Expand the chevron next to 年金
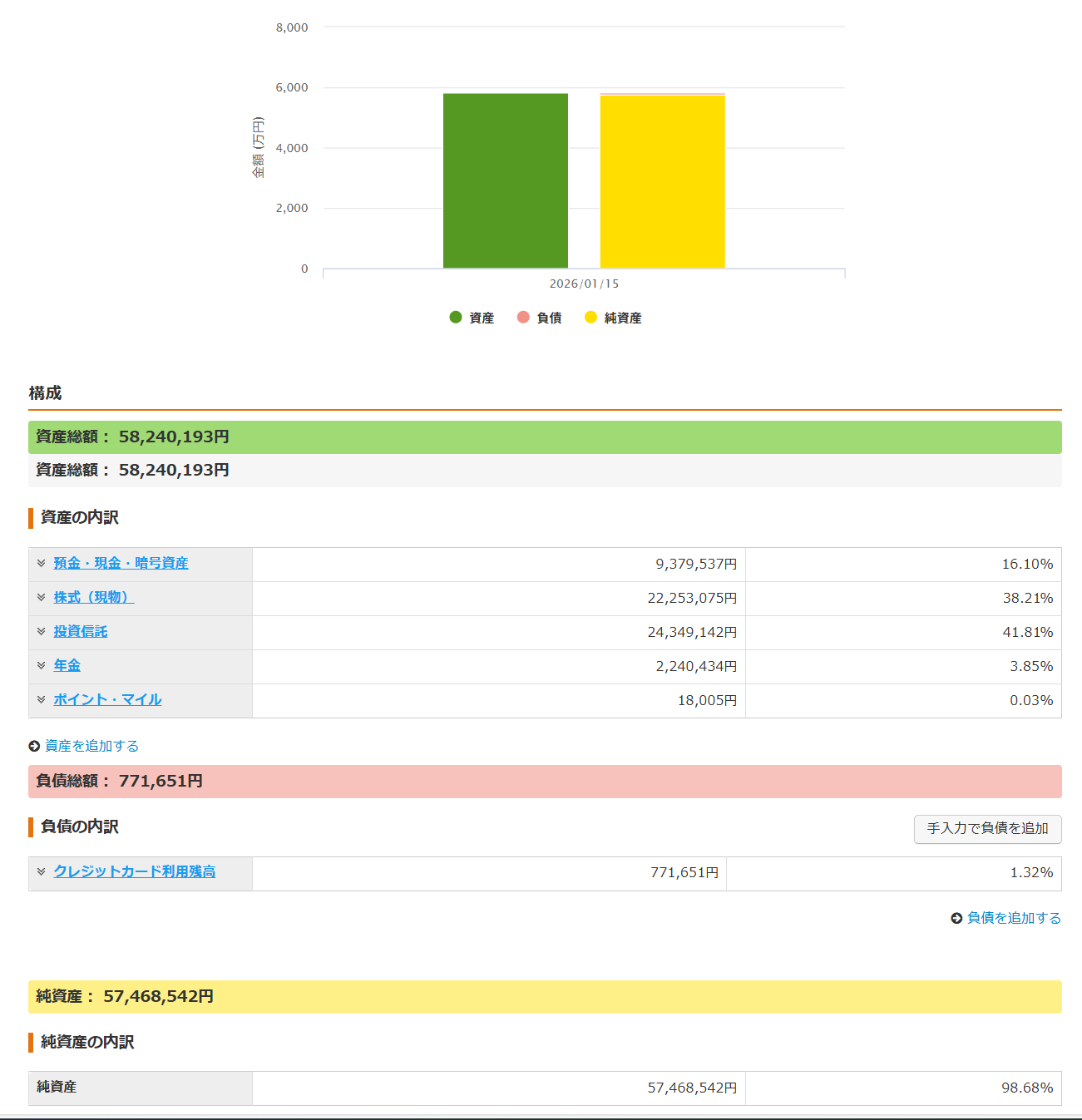 click(x=41, y=665)
